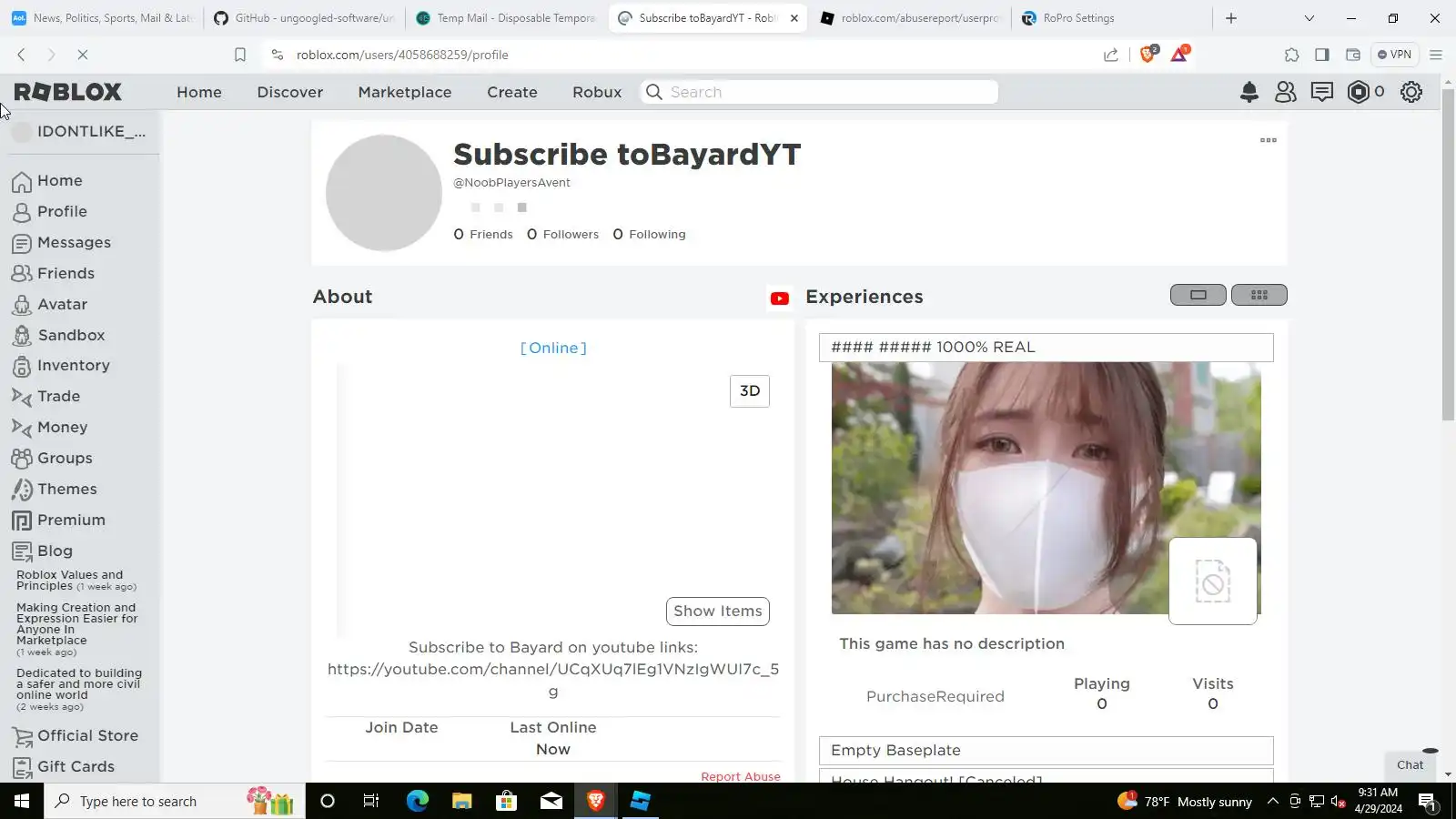Screen dimensions: 1456x819
Task: Switch to the roblox.com/abusereport tab
Action: point(910,18)
